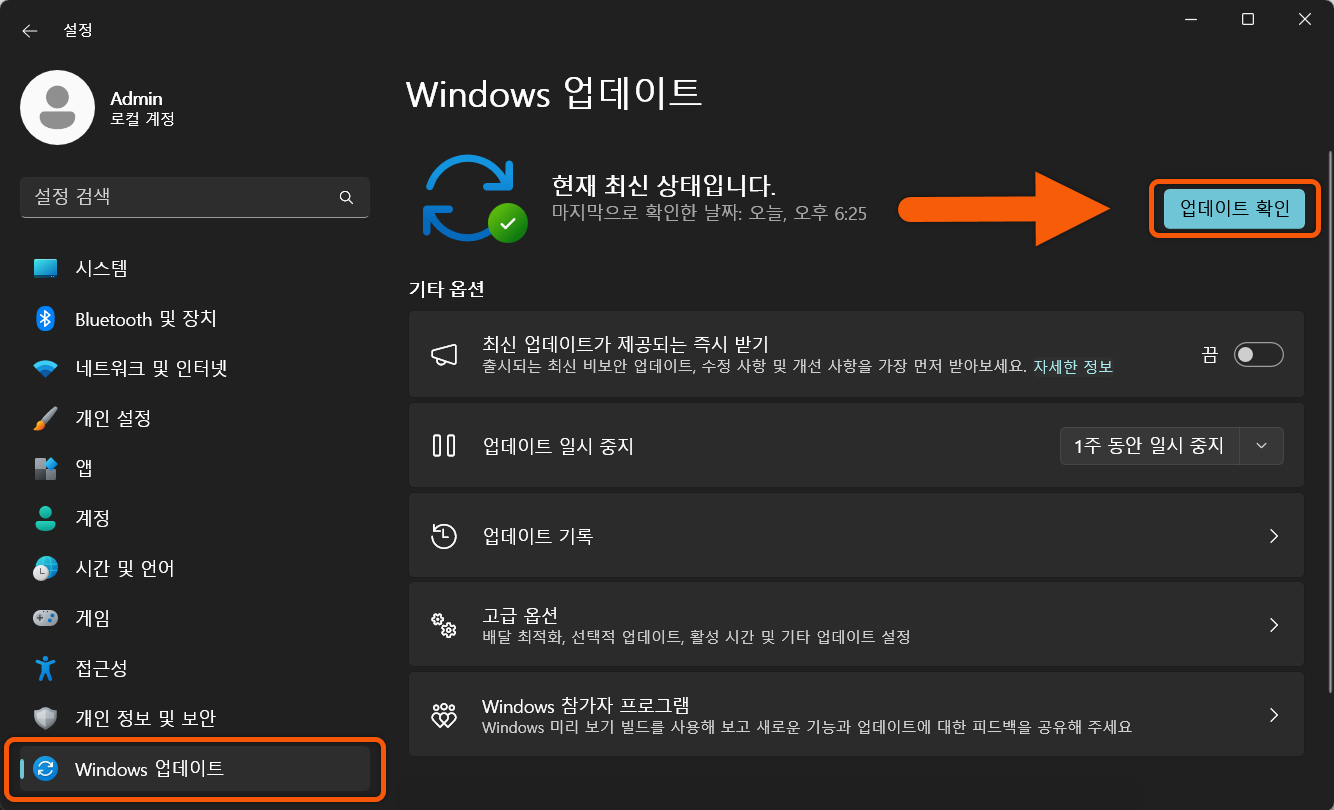Click the shield icon for 개인 정보 및 보안

click(x=45, y=718)
